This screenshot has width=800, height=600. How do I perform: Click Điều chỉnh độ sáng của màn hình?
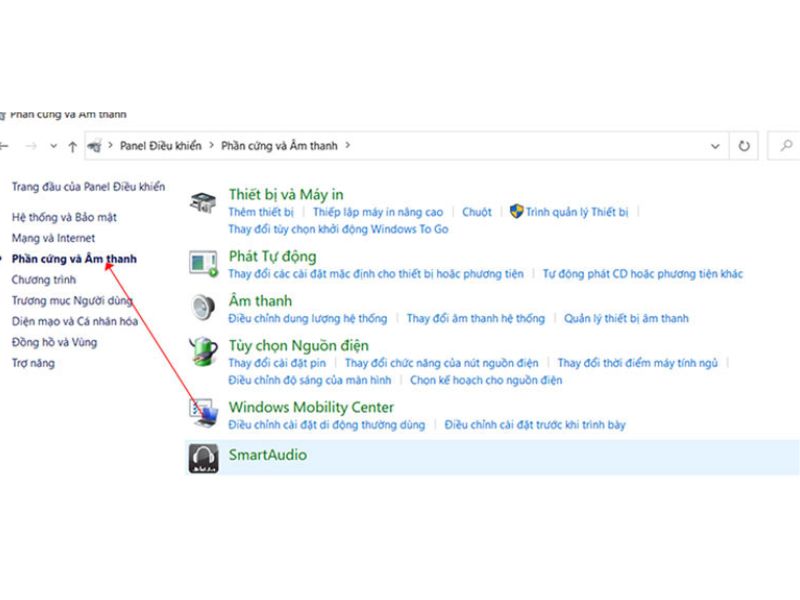tap(310, 381)
